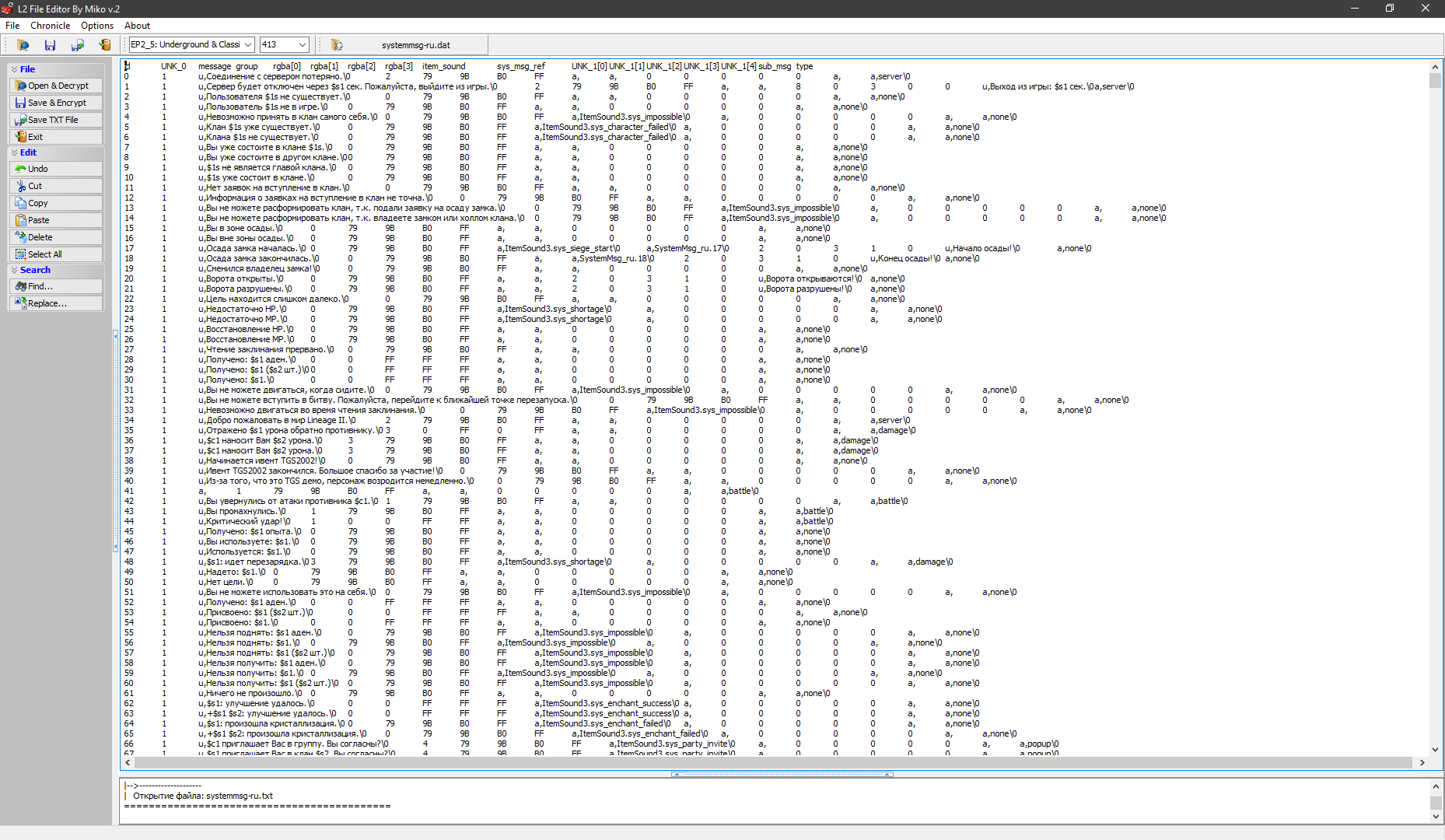Open the Chronicle menu
Image resolution: width=1445 pixels, height=840 pixels.
50,26
